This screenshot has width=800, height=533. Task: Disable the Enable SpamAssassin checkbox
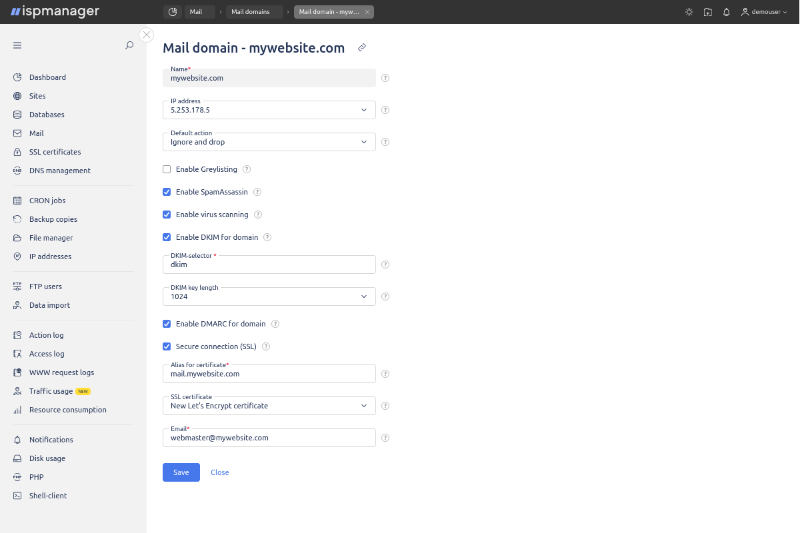pos(167,192)
